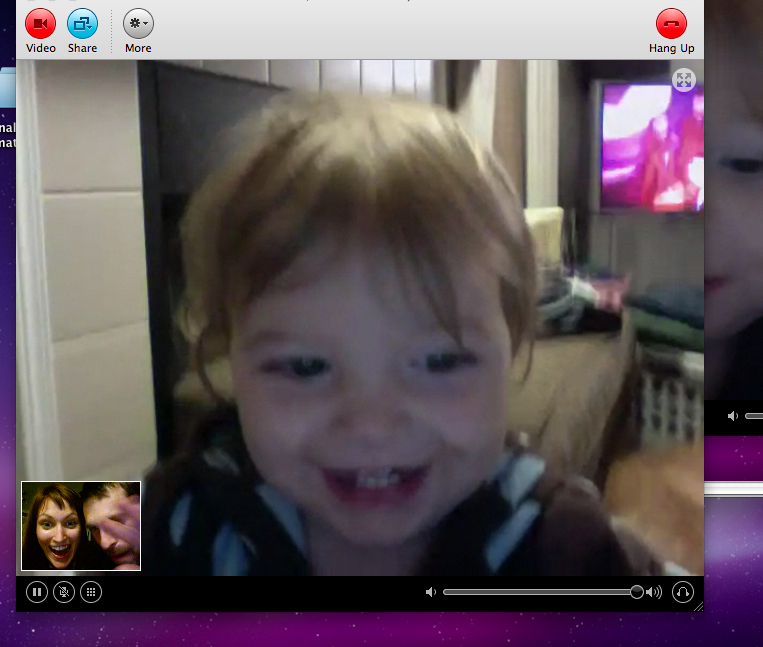Pause the call with hold button

pos(37,592)
